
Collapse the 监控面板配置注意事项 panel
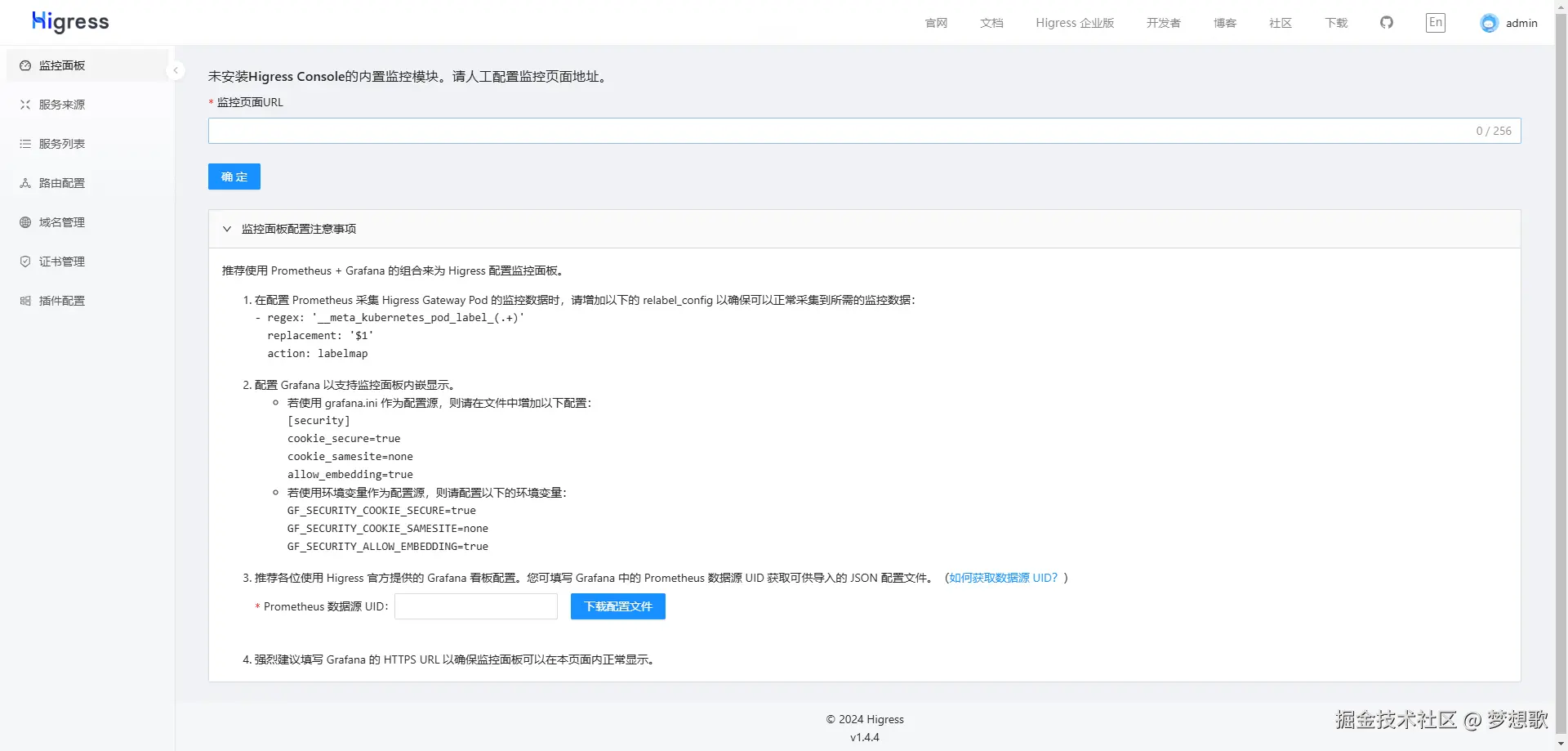[227, 229]
